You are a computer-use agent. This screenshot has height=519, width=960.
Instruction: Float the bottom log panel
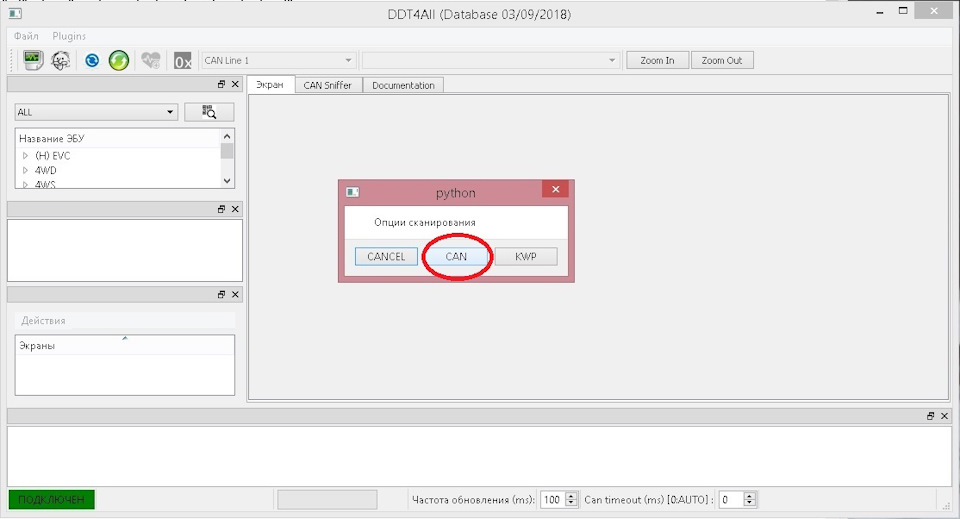tap(931, 416)
